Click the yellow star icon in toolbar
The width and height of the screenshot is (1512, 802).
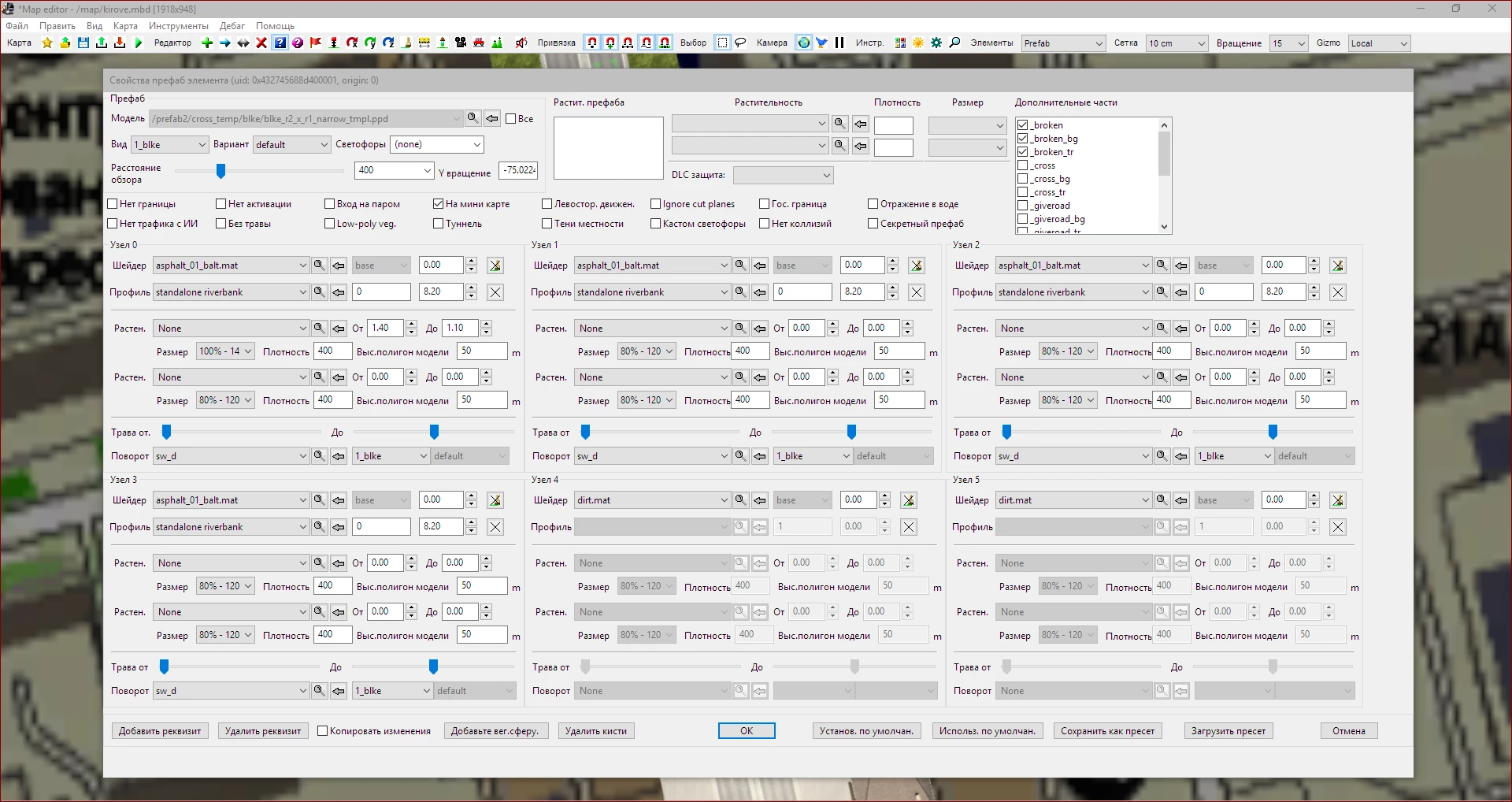pyautogui.click(x=47, y=43)
